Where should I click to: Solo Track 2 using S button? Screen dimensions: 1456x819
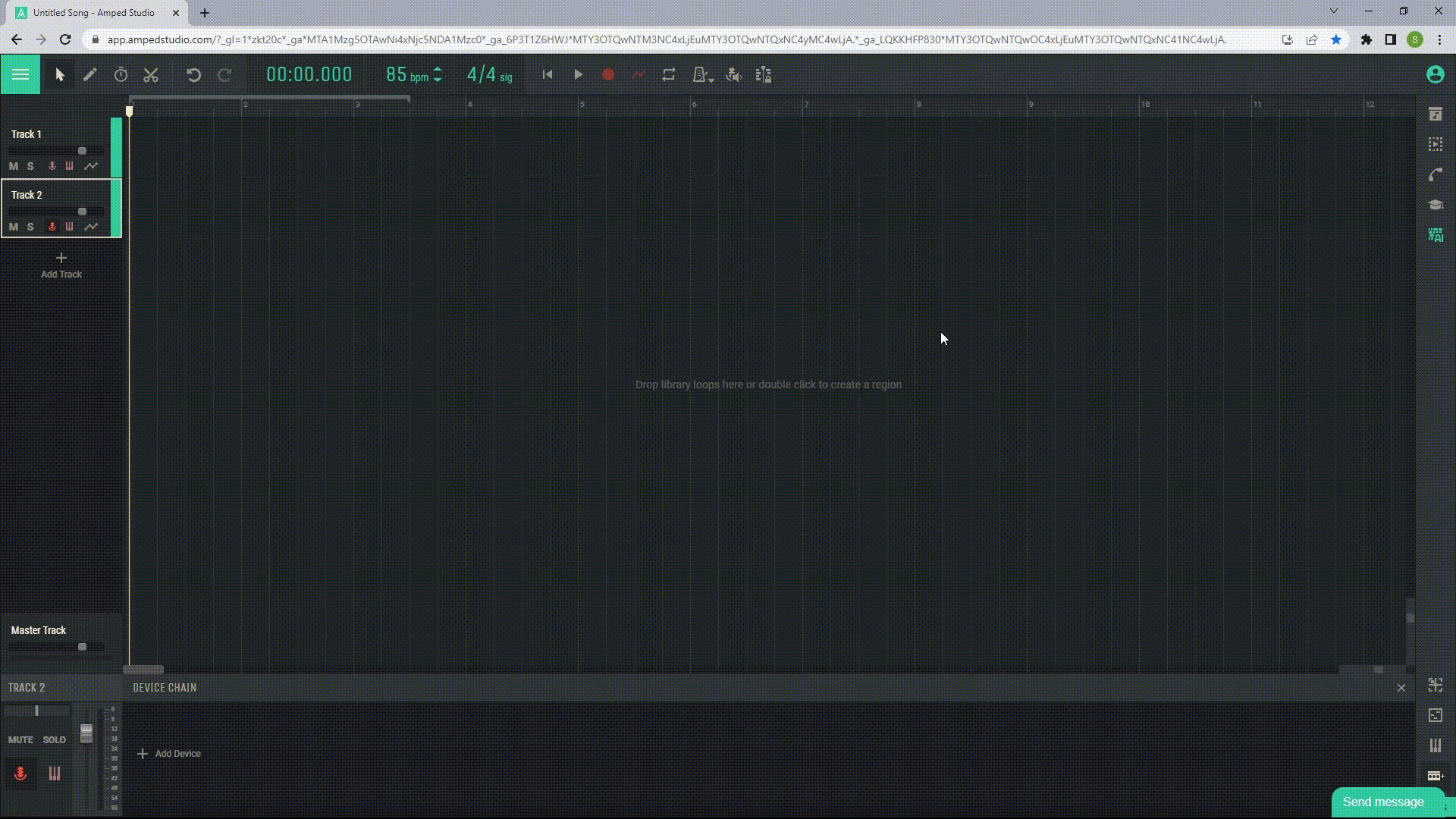(x=30, y=226)
